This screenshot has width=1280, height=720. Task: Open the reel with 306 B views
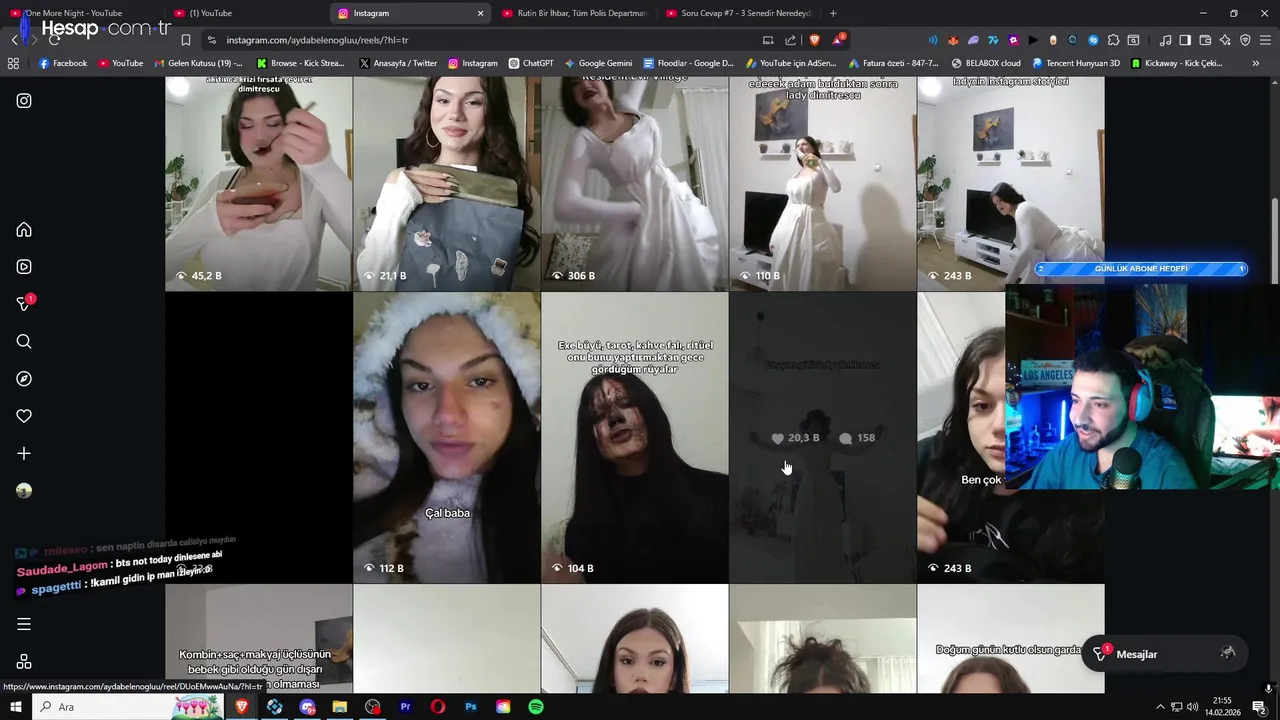(635, 184)
